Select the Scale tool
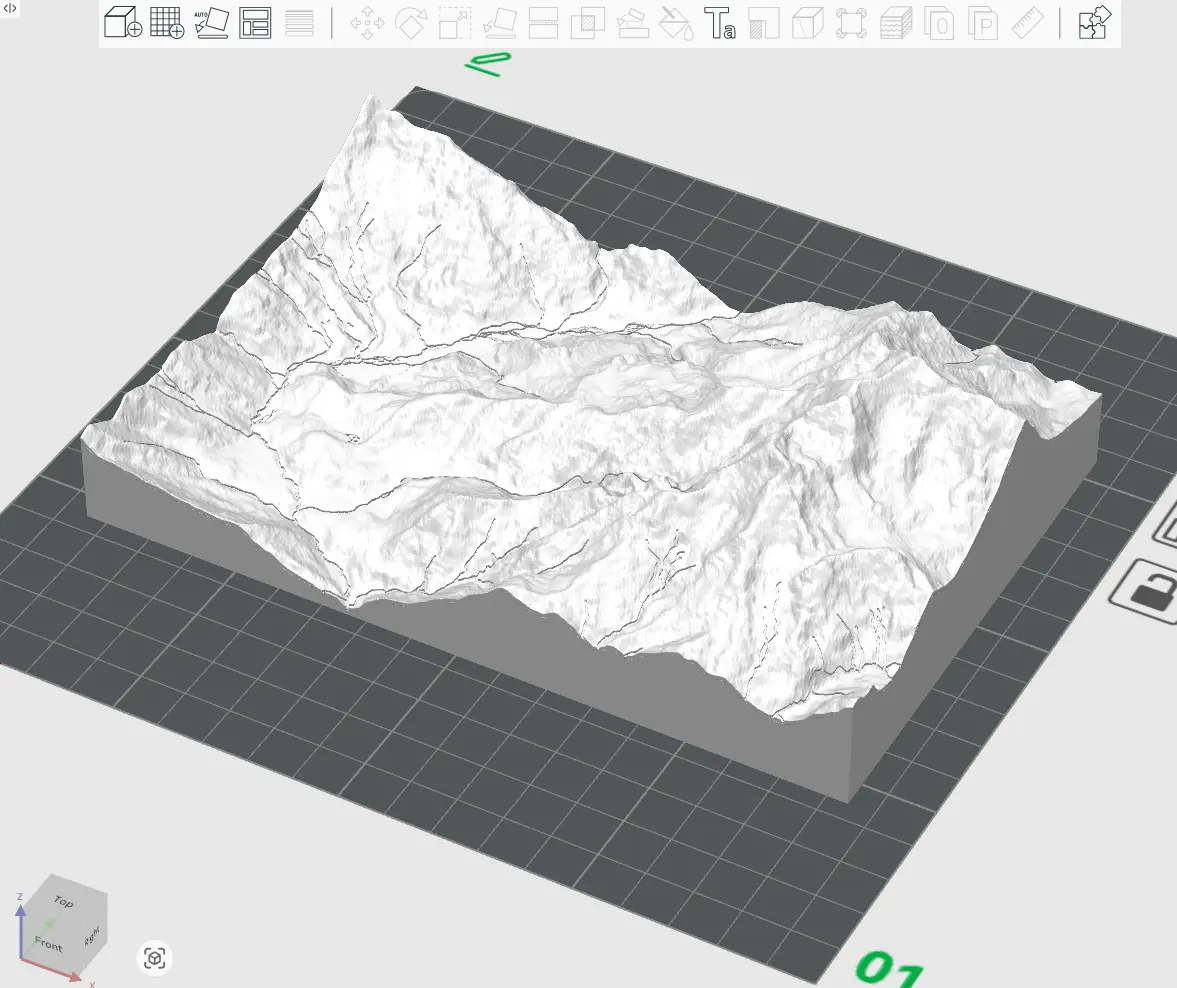 [455, 23]
